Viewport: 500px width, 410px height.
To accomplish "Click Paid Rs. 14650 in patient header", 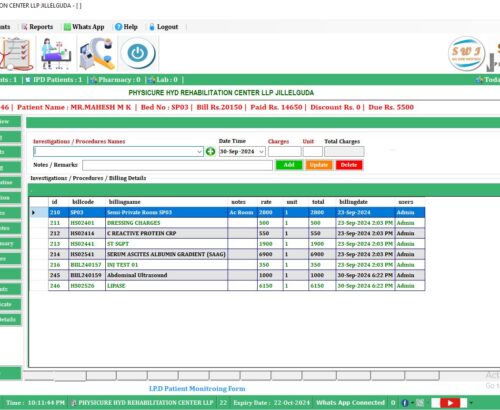I will point(276,107).
